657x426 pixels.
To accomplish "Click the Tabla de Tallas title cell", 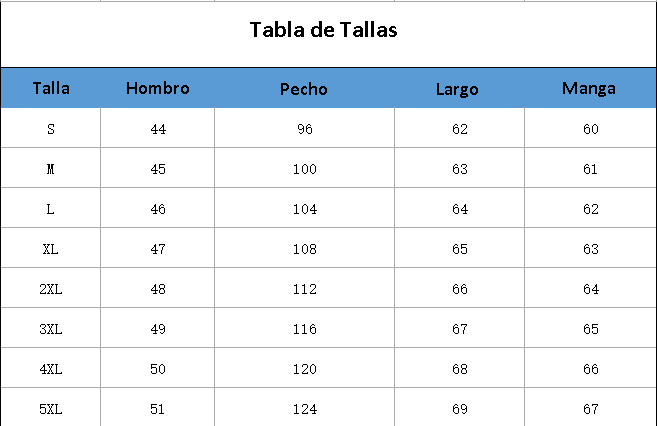I will coord(323,30).
